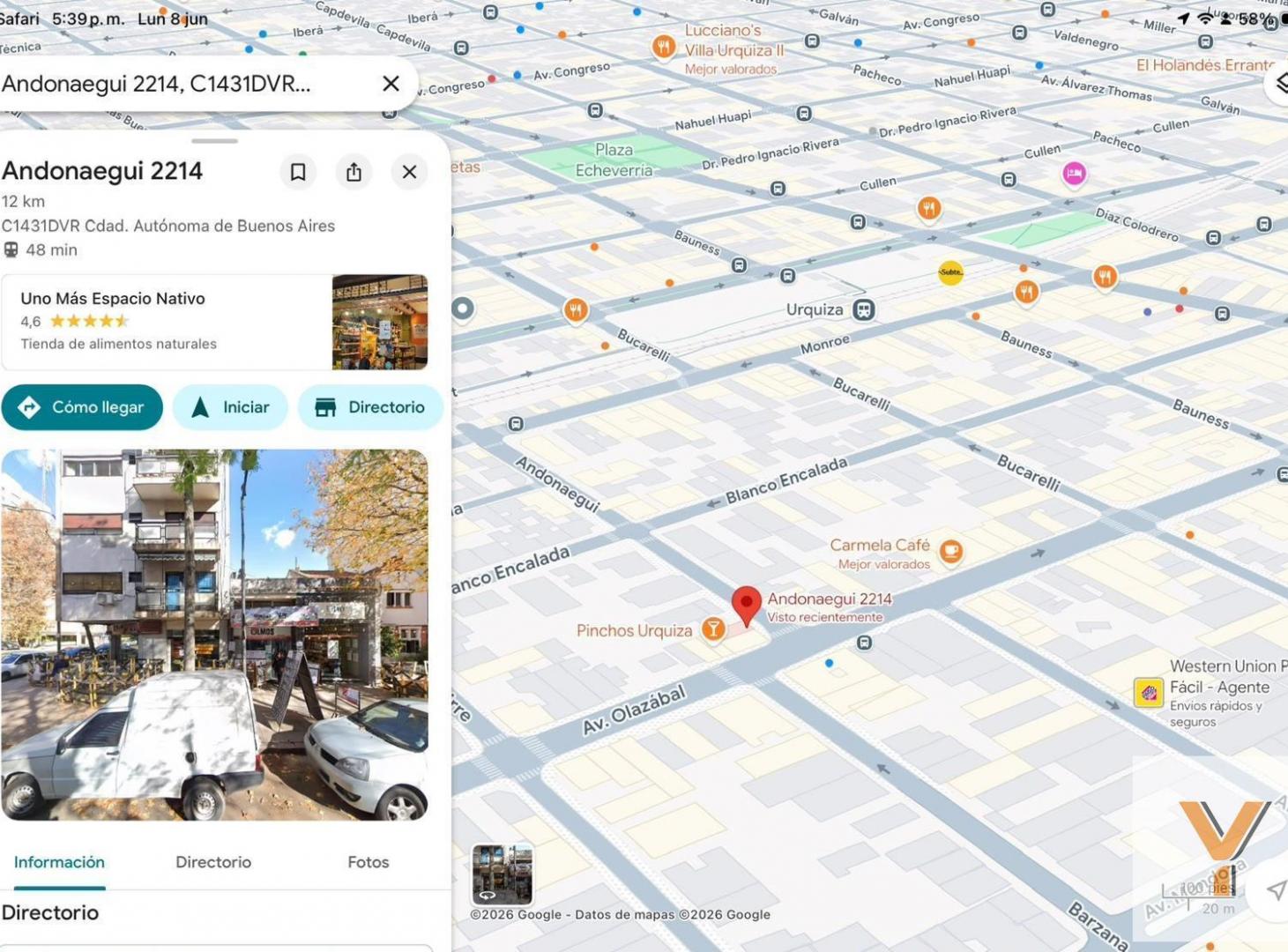Click the Barzana street label
This screenshot has width=1288, height=952.
[x=1098, y=926]
